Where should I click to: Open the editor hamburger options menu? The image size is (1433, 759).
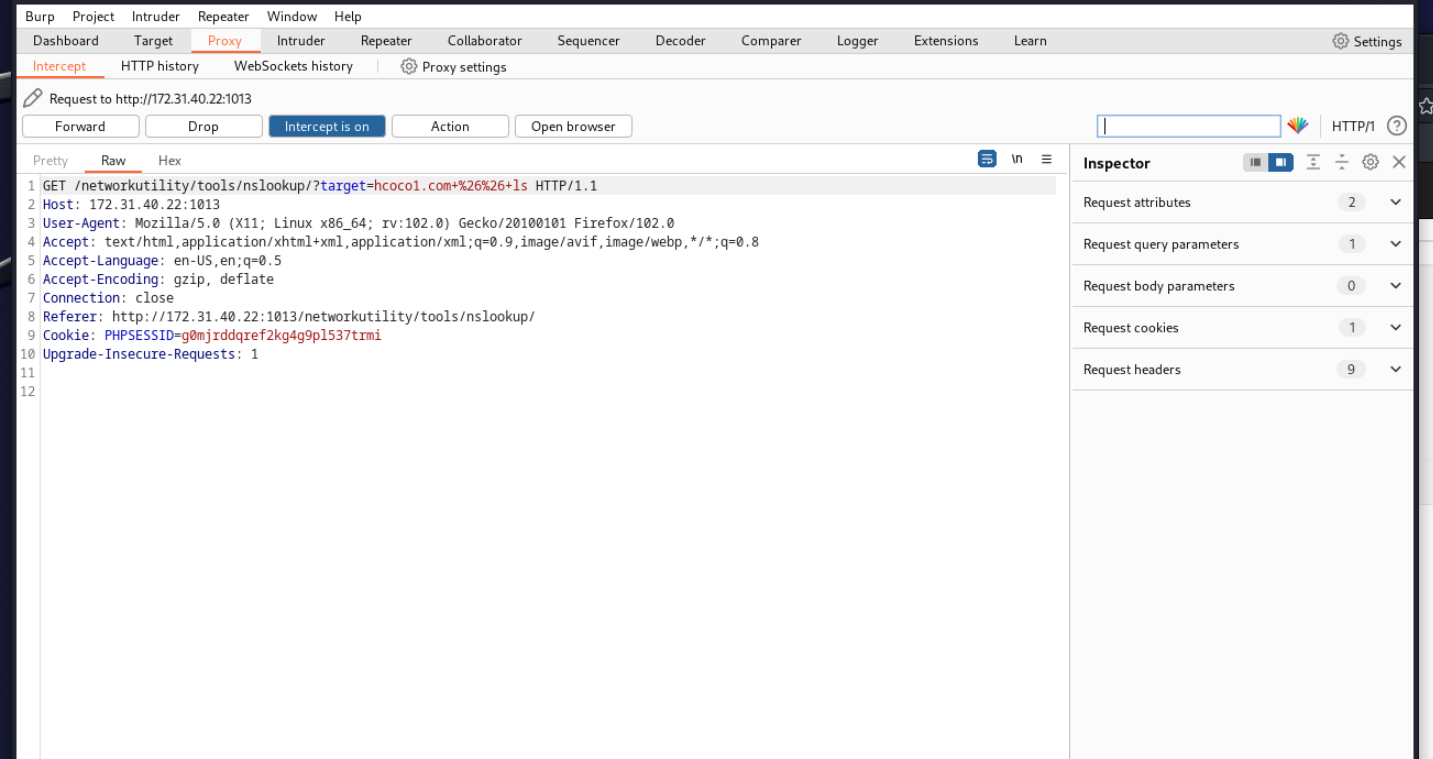click(1046, 159)
